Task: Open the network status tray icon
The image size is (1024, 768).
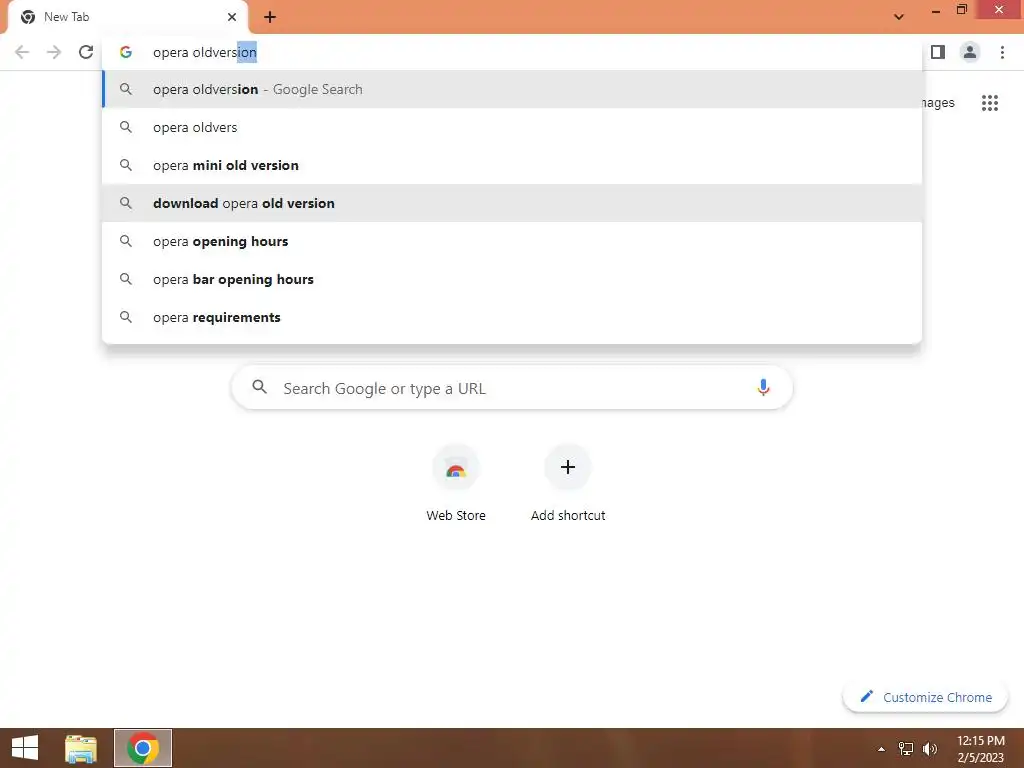Action: pos(906,748)
